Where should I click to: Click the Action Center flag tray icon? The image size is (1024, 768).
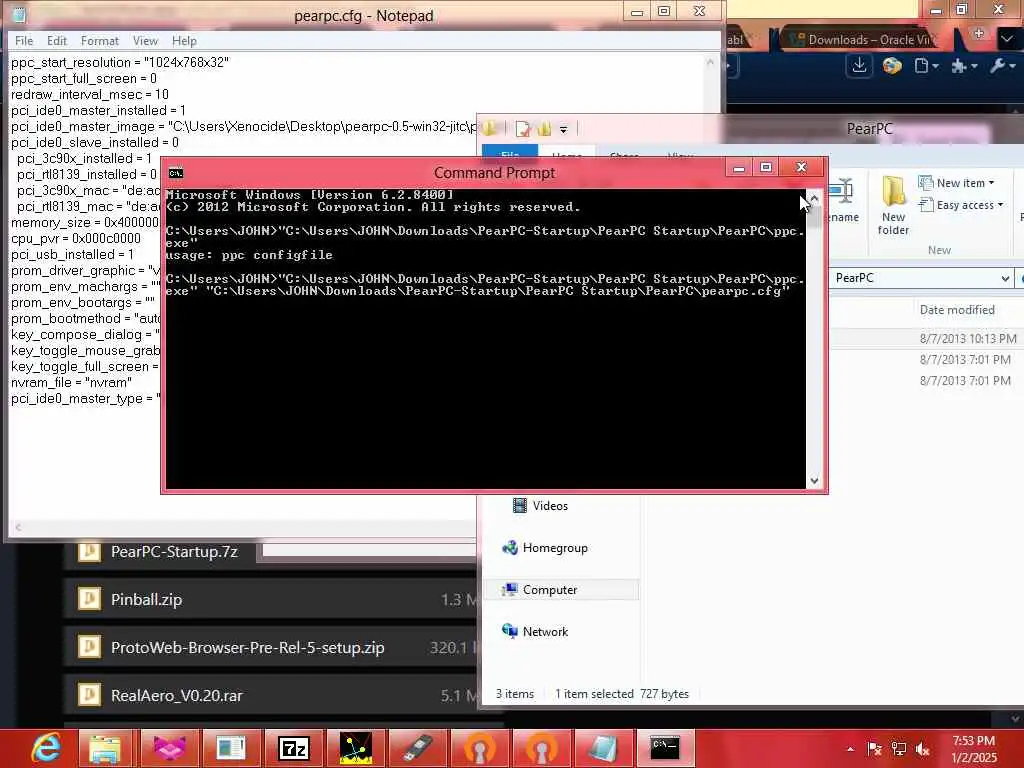[874, 749]
